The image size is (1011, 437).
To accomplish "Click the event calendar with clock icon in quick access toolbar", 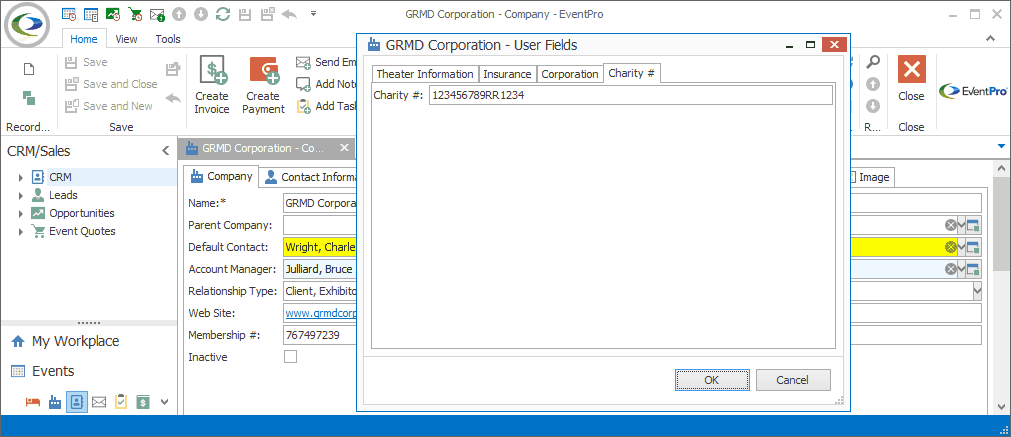I will pyautogui.click(x=69, y=14).
